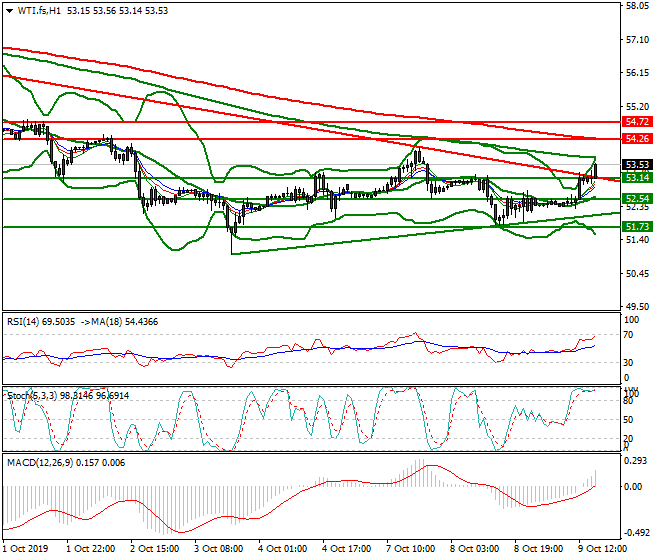Select the 7 Oct 10:00 time axis label
This screenshot has width=660, height=560.
click(410, 549)
